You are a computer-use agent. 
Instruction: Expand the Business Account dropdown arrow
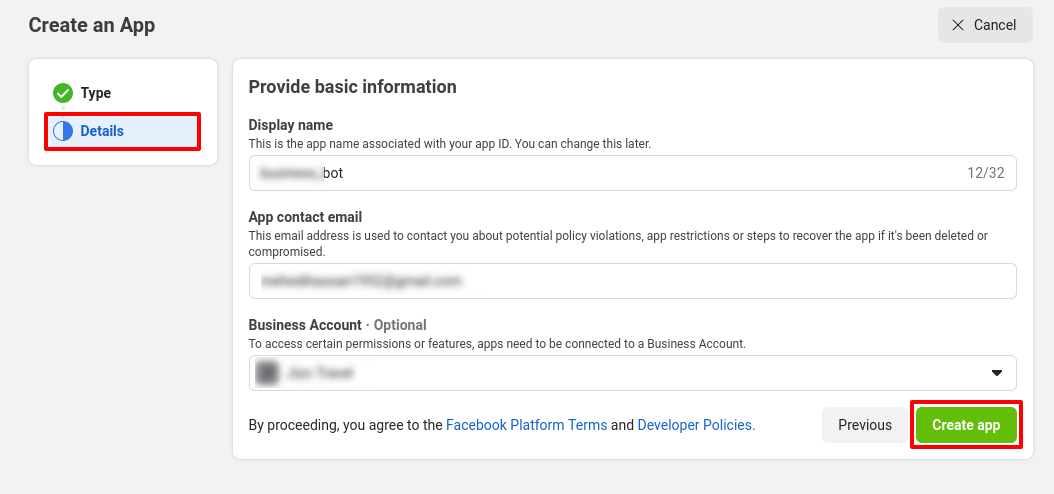996,373
